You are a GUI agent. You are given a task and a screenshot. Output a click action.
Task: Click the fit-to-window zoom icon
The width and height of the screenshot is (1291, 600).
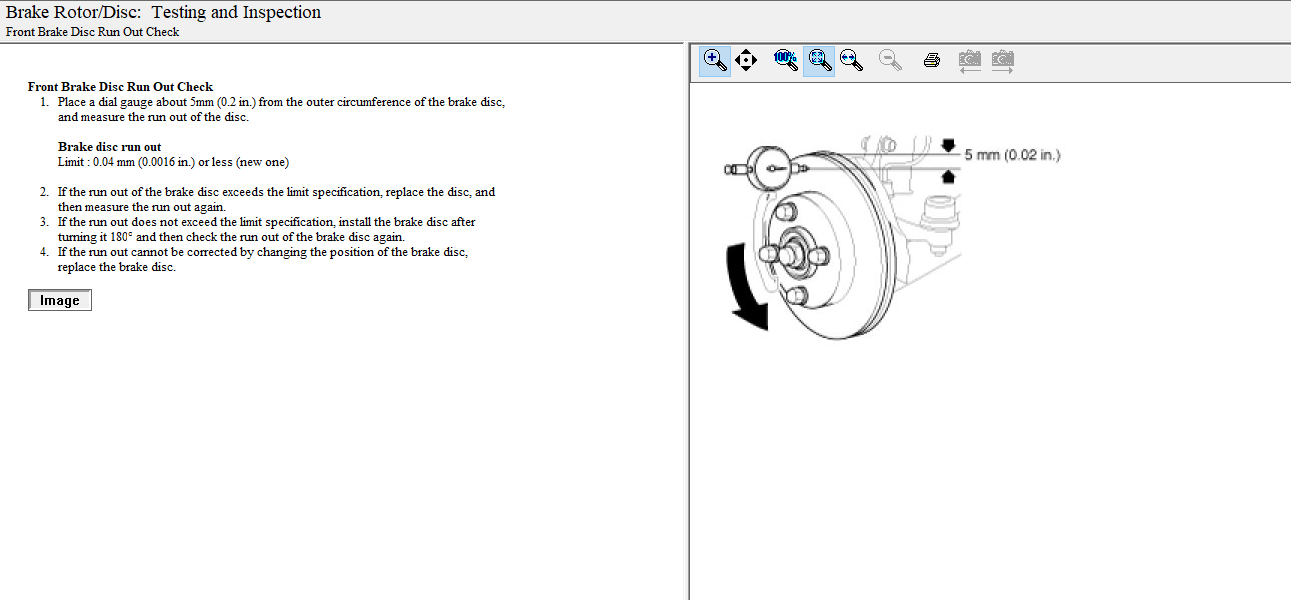819,61
